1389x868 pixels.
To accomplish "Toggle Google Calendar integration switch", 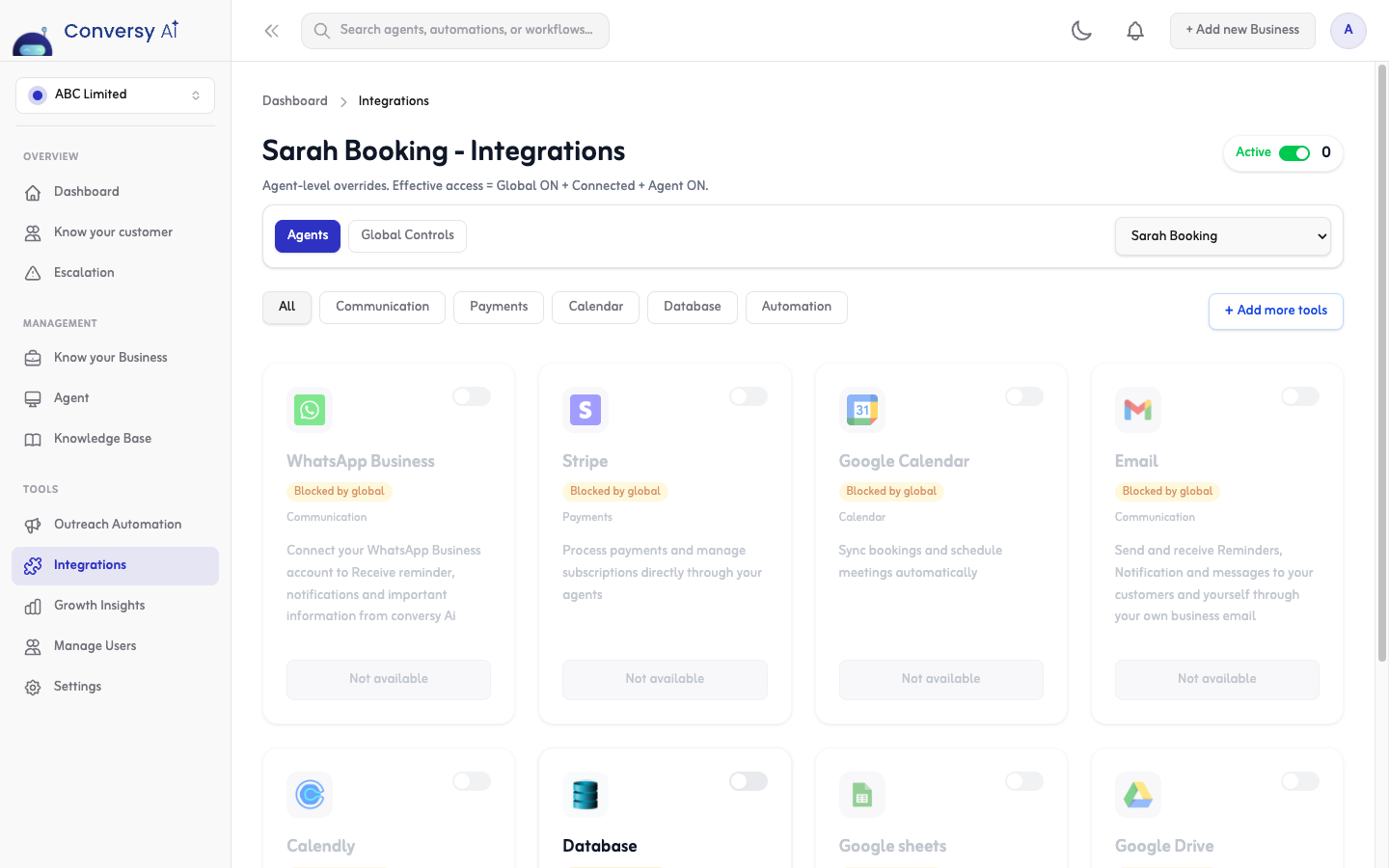I will coord(1024,396).
